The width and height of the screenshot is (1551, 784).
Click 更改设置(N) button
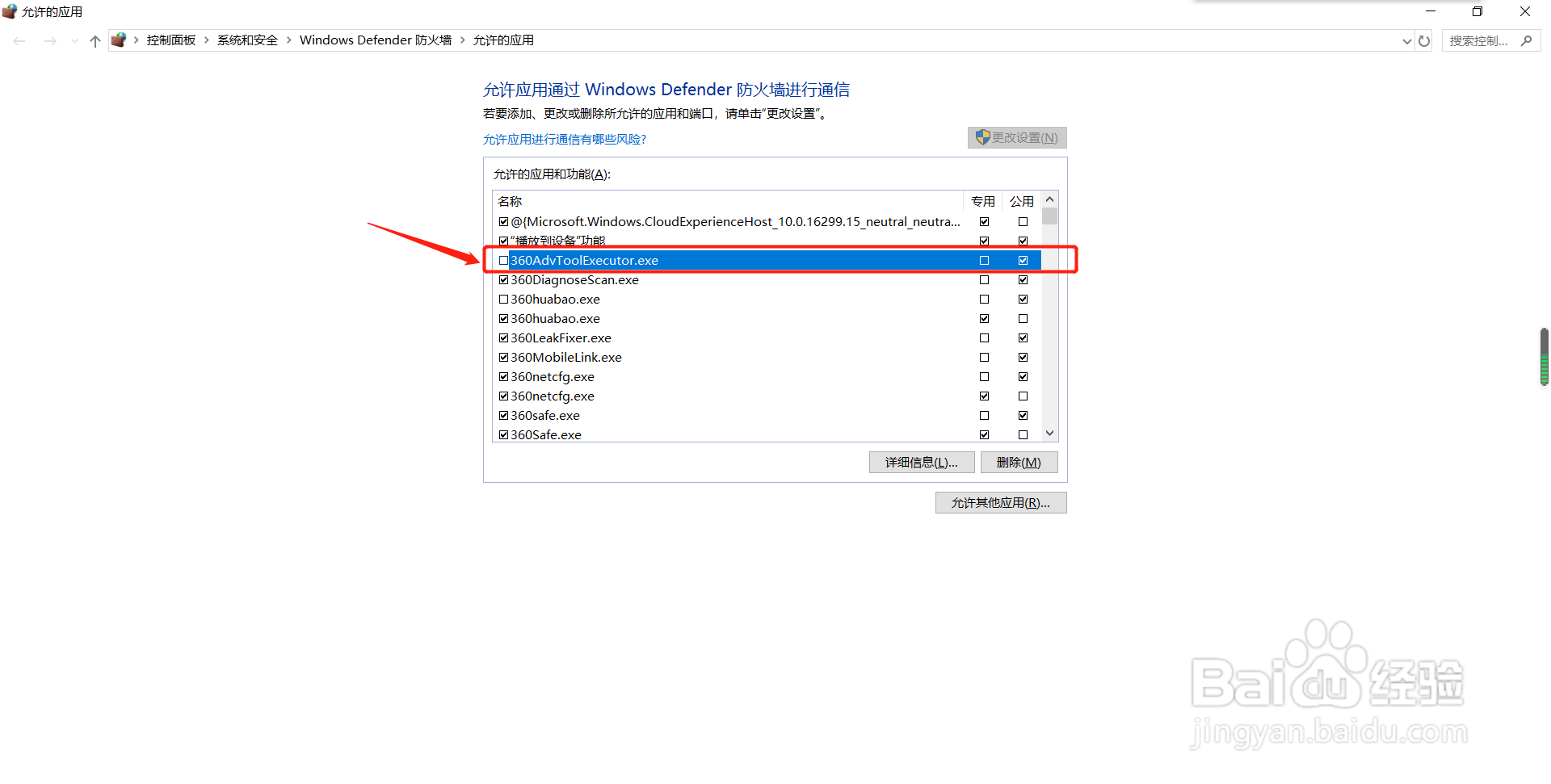point(1017,138)
